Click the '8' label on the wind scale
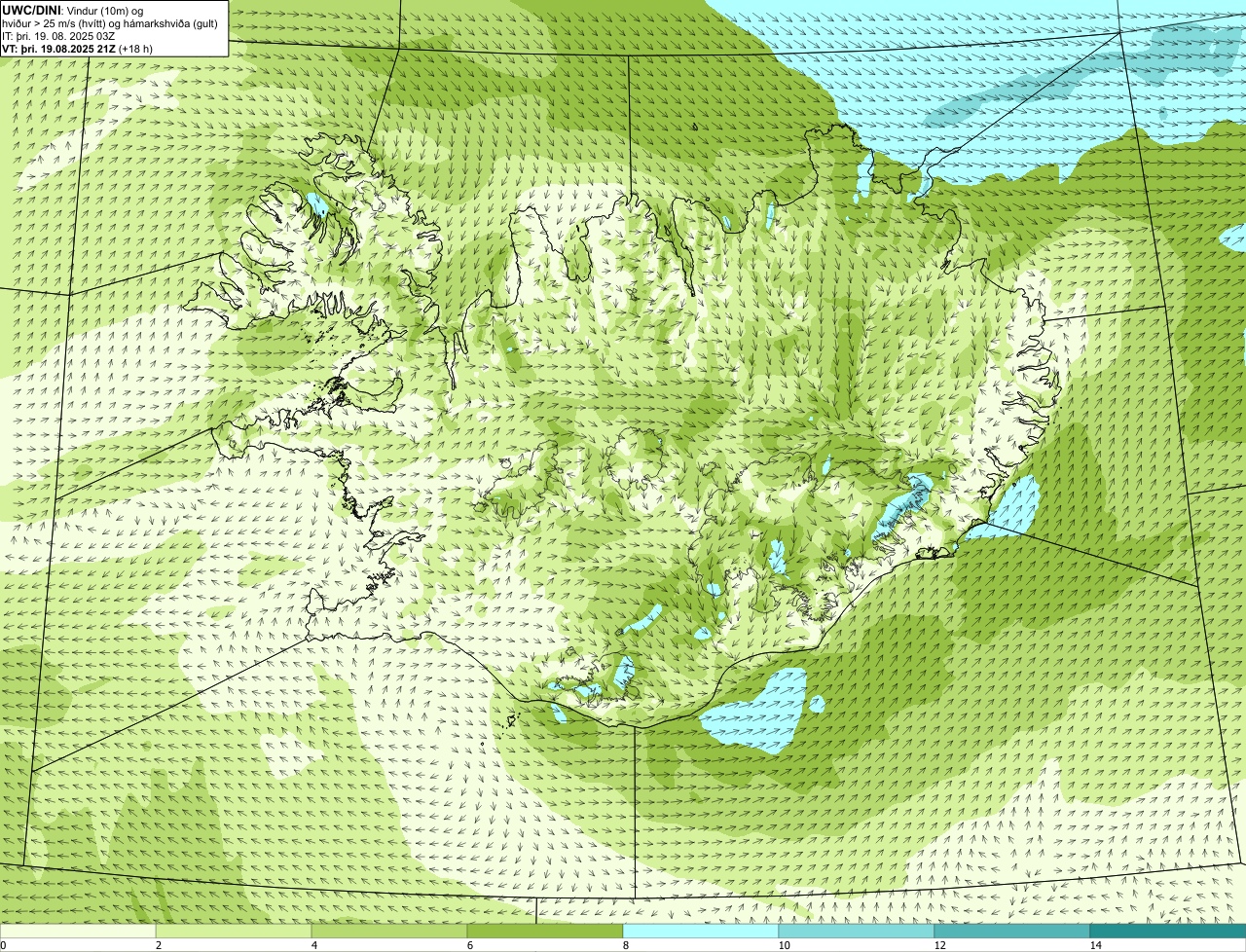The image size is (1246, 952). click(x=625, y=945)
